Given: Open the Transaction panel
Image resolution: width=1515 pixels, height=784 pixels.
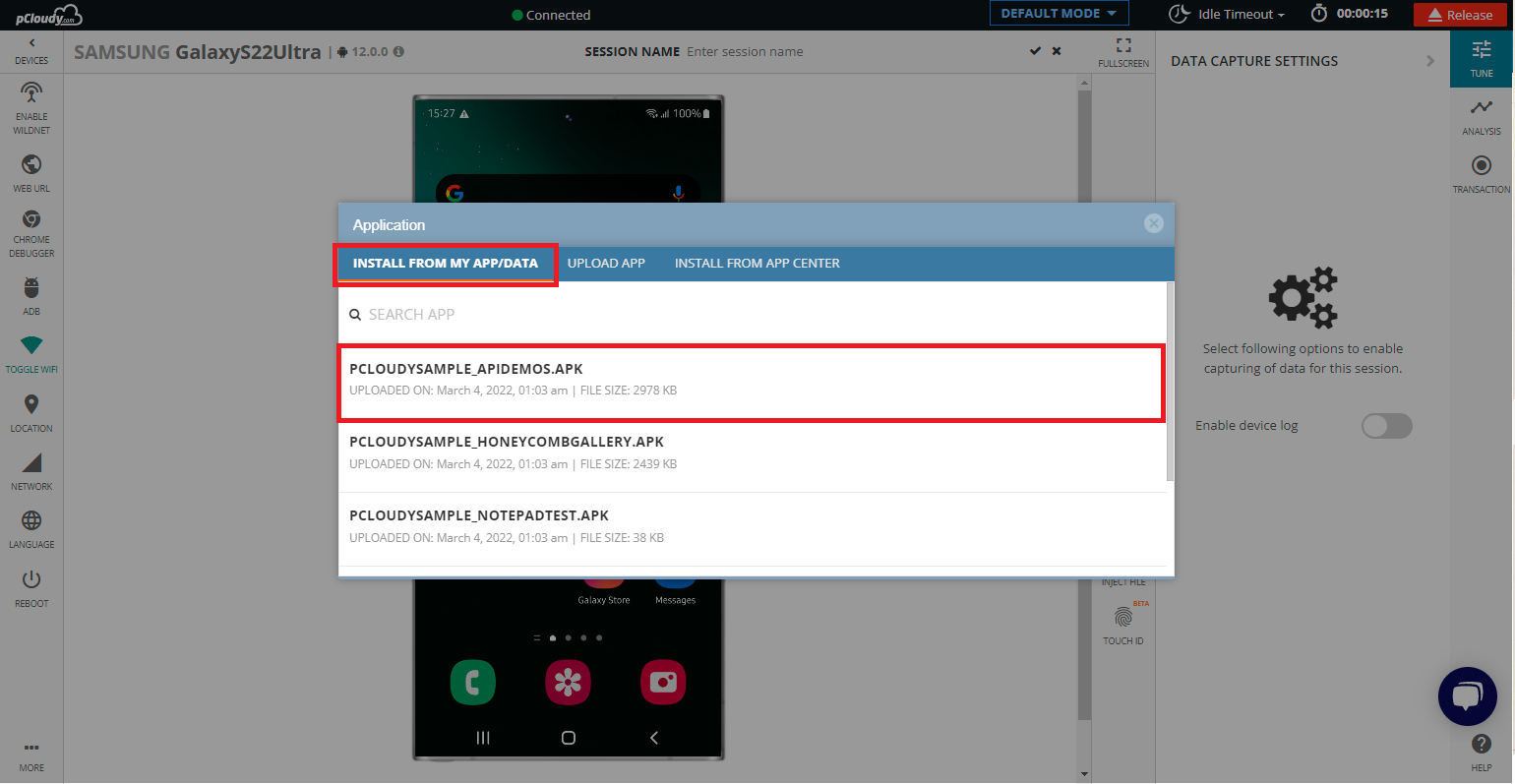Looking at the screenshot, I should 1482,174.
